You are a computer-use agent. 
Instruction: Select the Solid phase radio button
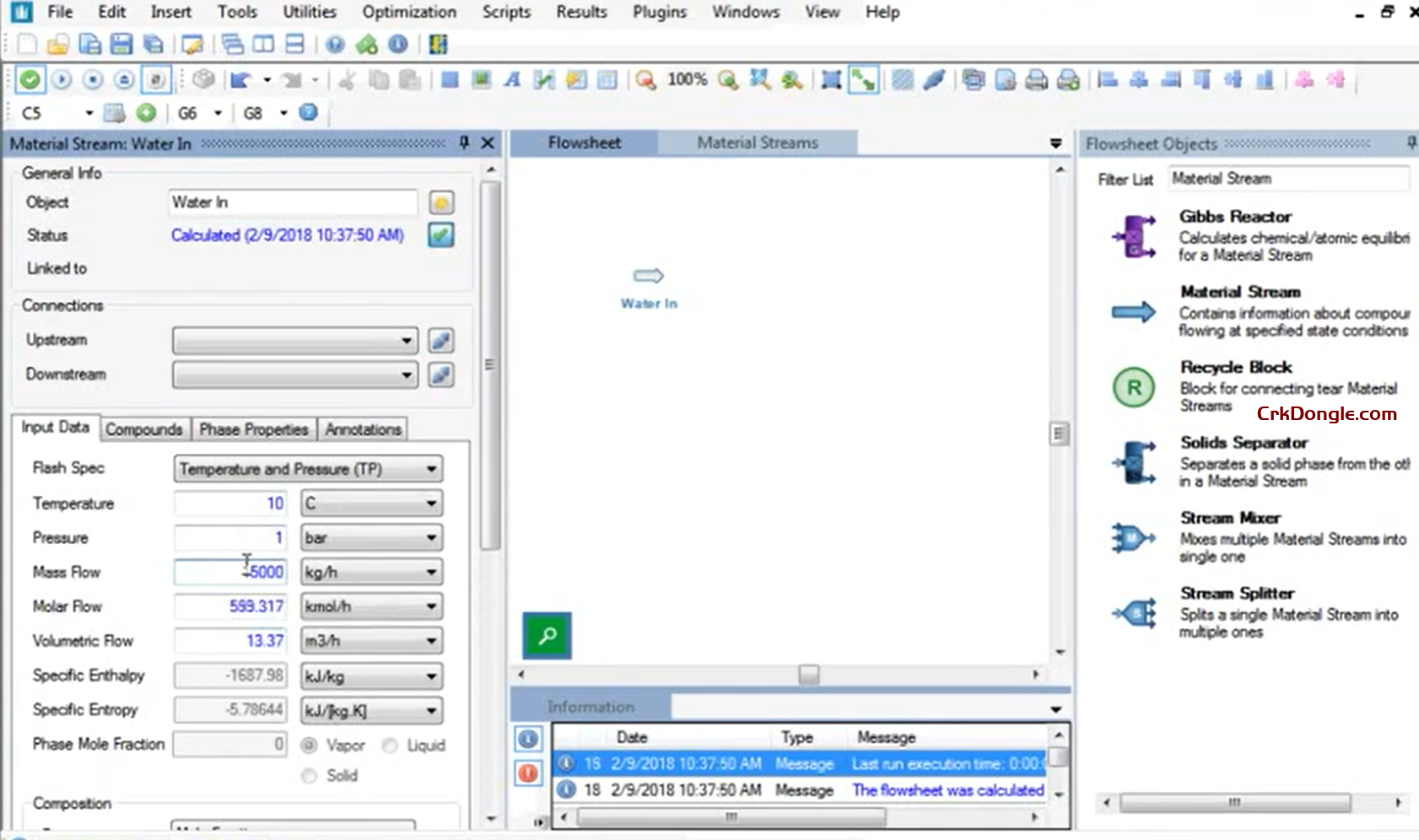pyautogui.click(x=309, y=775)
